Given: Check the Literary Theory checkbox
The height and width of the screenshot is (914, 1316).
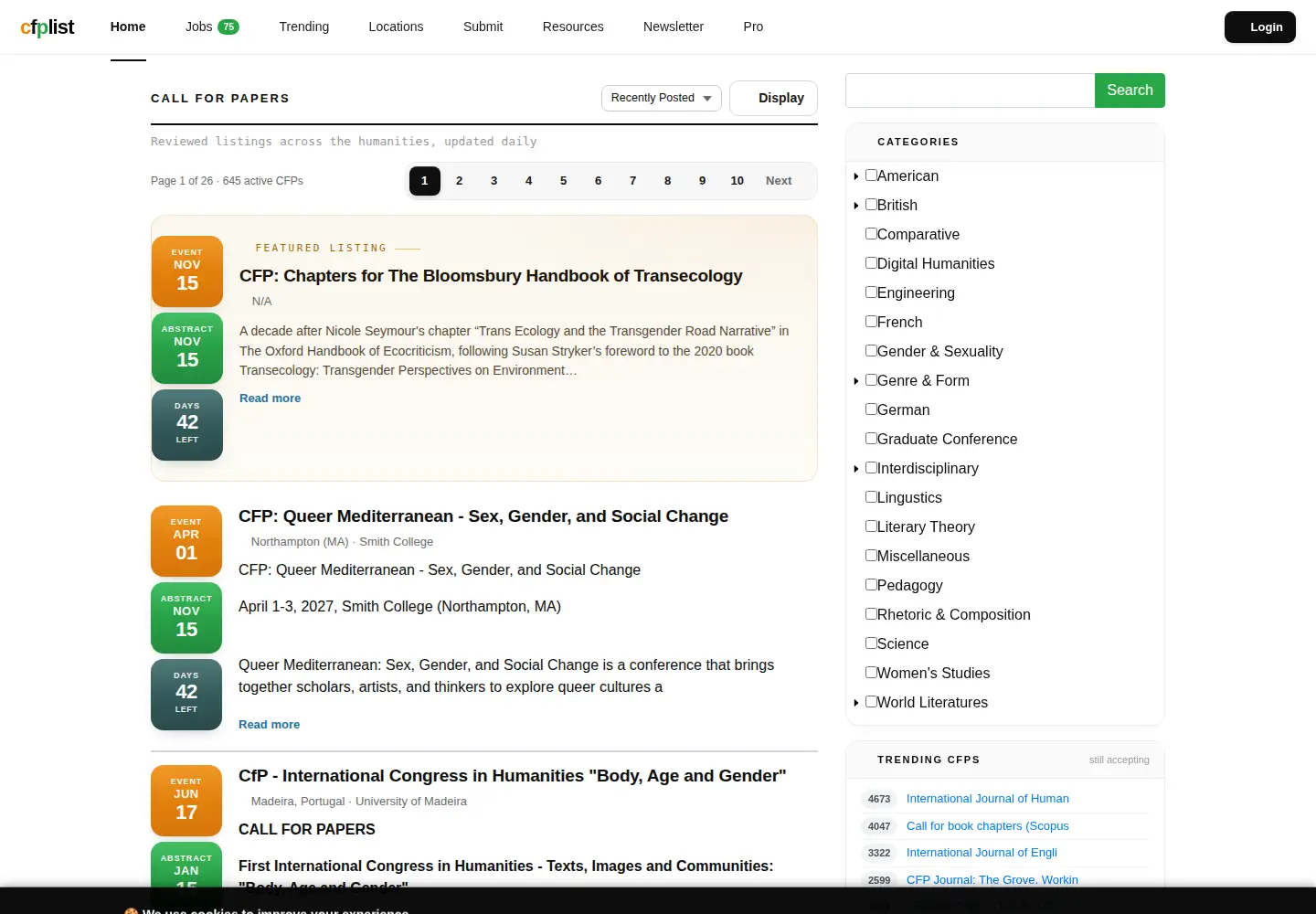Looking at the screenshot, I should (871, 526).
